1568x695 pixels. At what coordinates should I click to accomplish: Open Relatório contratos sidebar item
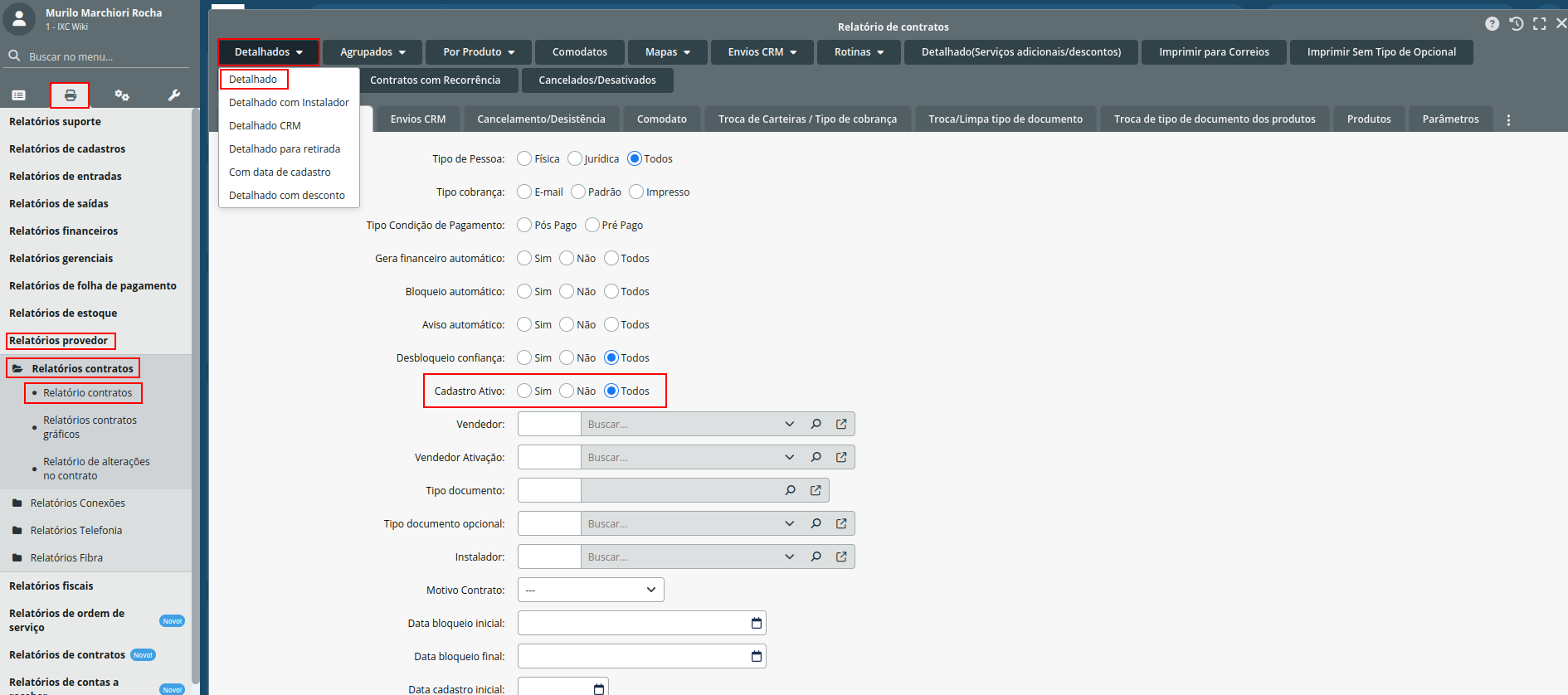[87, 392]
